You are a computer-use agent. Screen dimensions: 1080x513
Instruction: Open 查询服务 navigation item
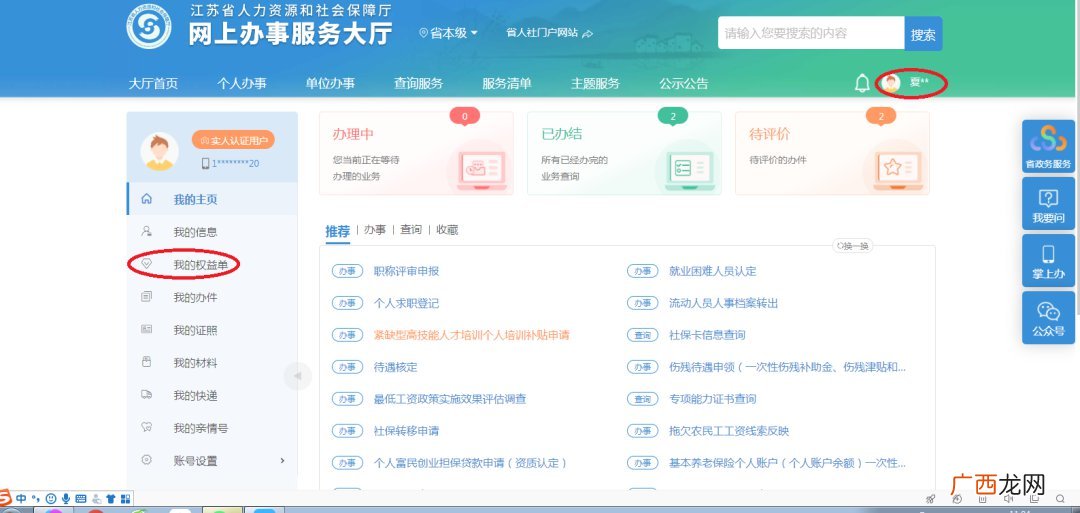(418, 84)
